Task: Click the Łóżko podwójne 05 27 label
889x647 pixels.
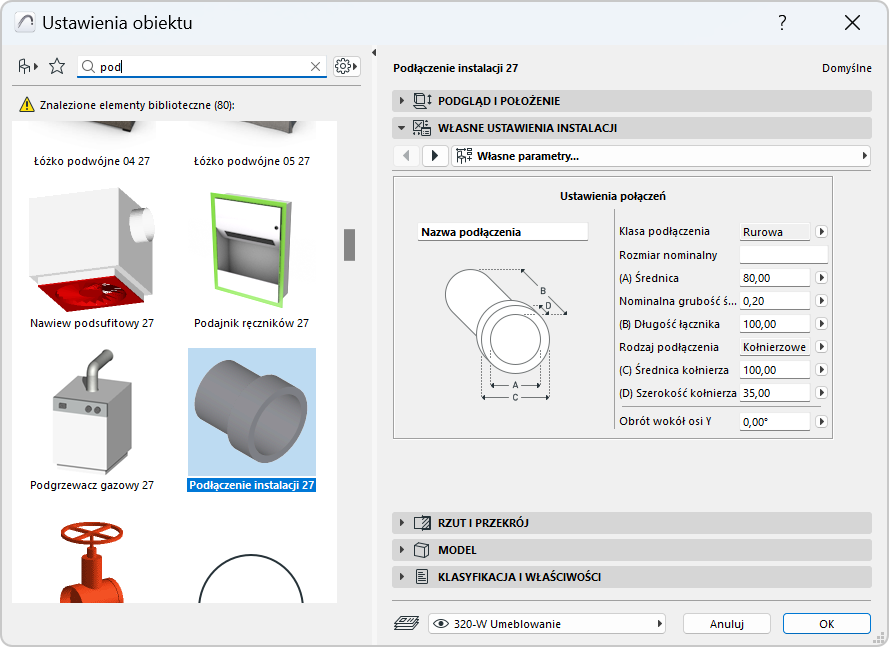Action: (252, 161)
